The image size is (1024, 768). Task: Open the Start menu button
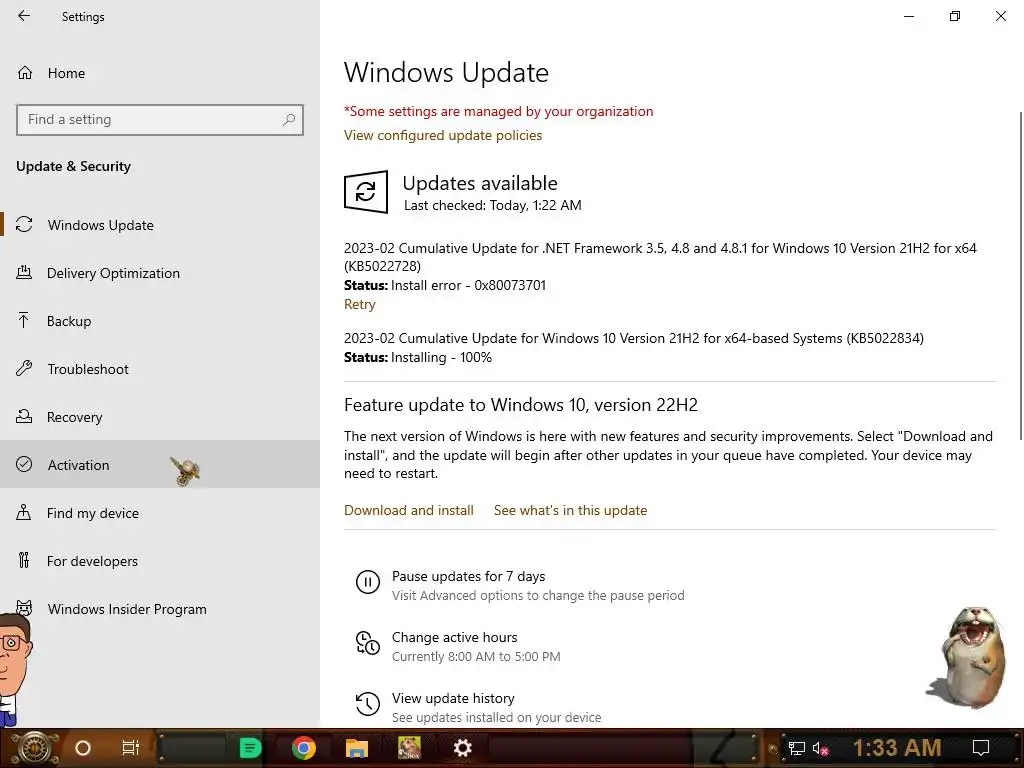pos(35,748)
